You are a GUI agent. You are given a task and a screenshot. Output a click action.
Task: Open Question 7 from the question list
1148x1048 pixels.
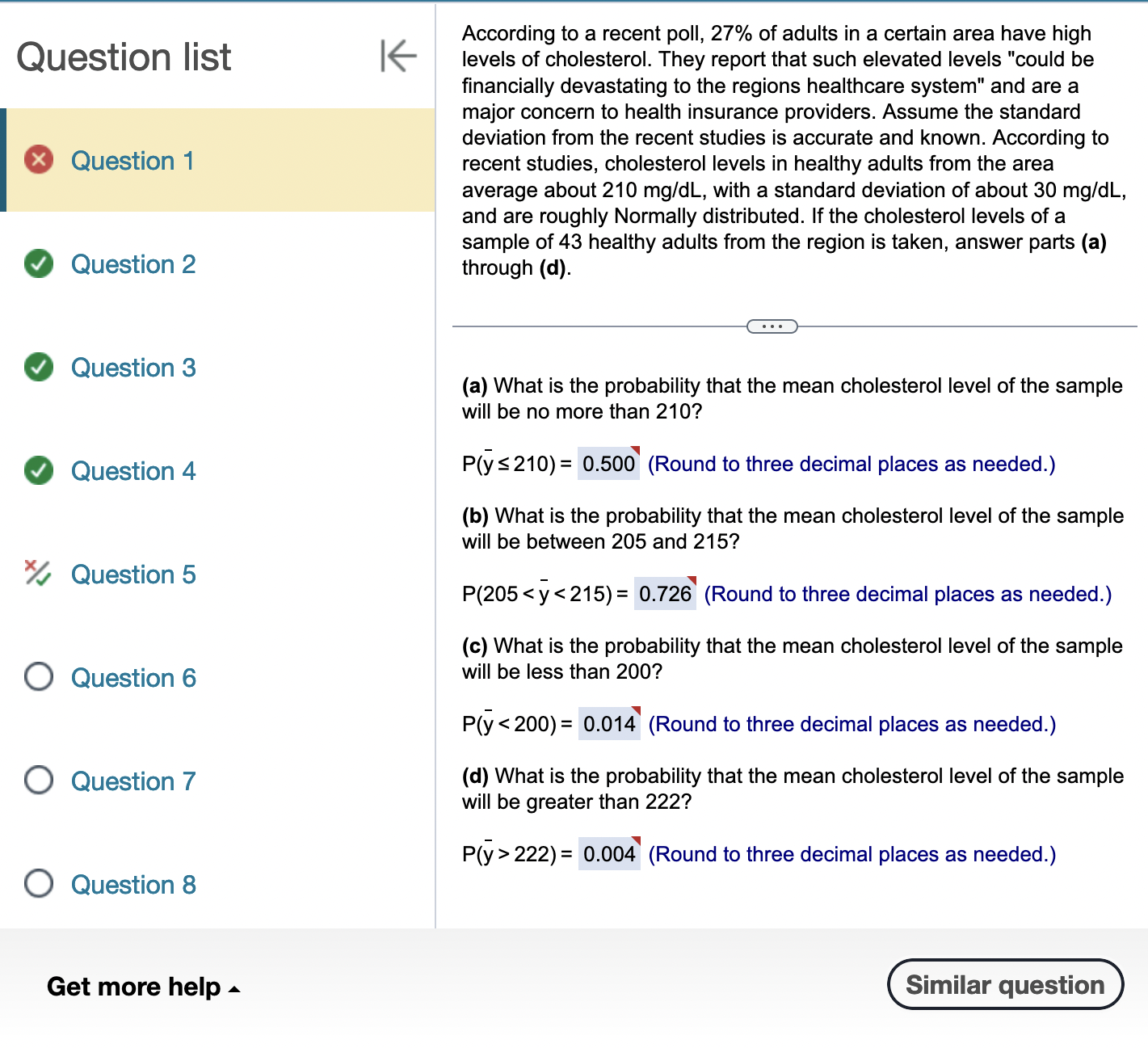click(x=133, y=781)
